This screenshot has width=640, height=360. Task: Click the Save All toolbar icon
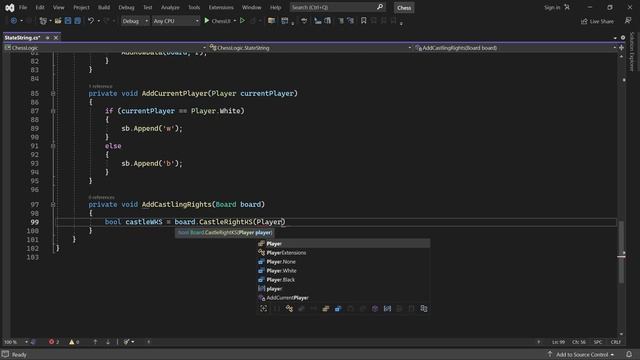tap(78, 20)
